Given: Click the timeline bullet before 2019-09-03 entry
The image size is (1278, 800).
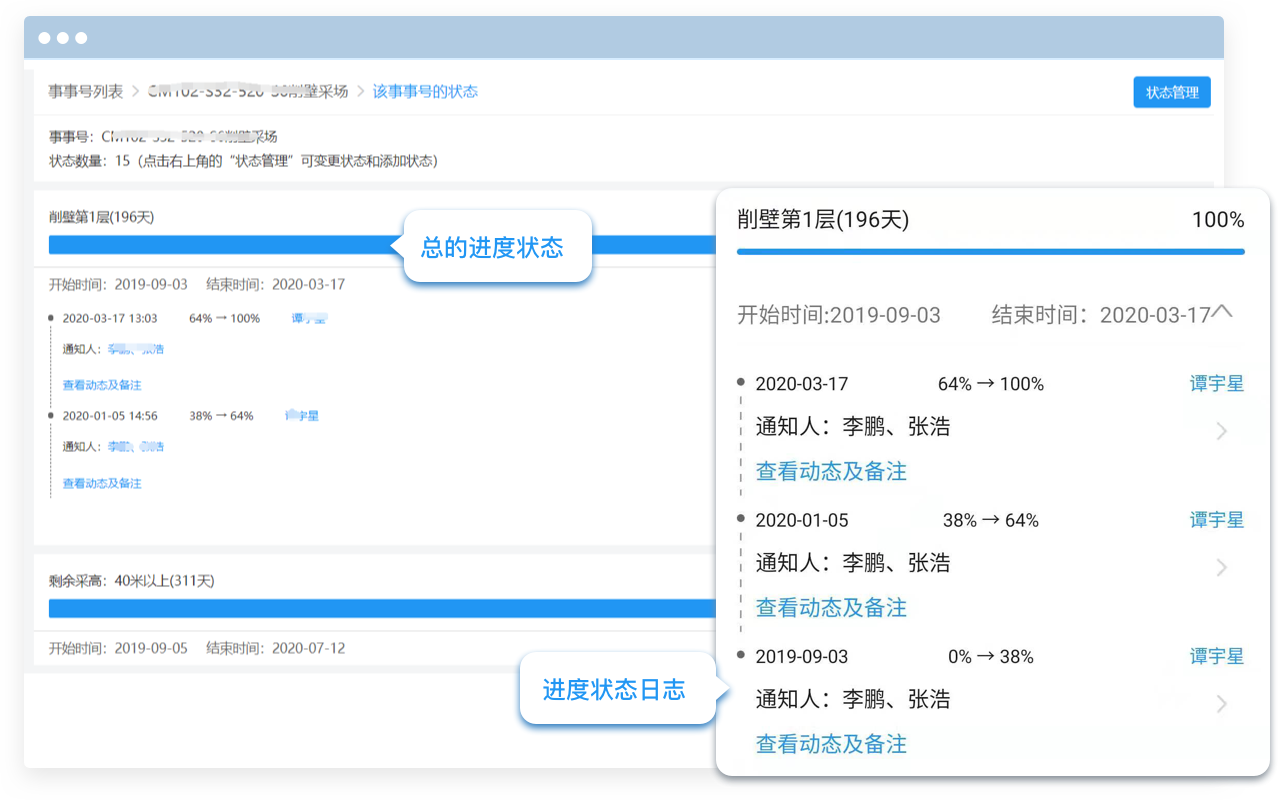Looking at the screenshot, I should tap(740, 656).
